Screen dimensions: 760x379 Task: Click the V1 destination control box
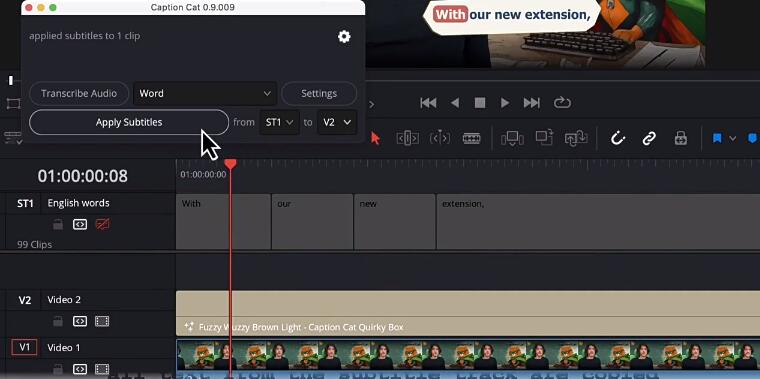pyautogui.click(x=24, y=347)
